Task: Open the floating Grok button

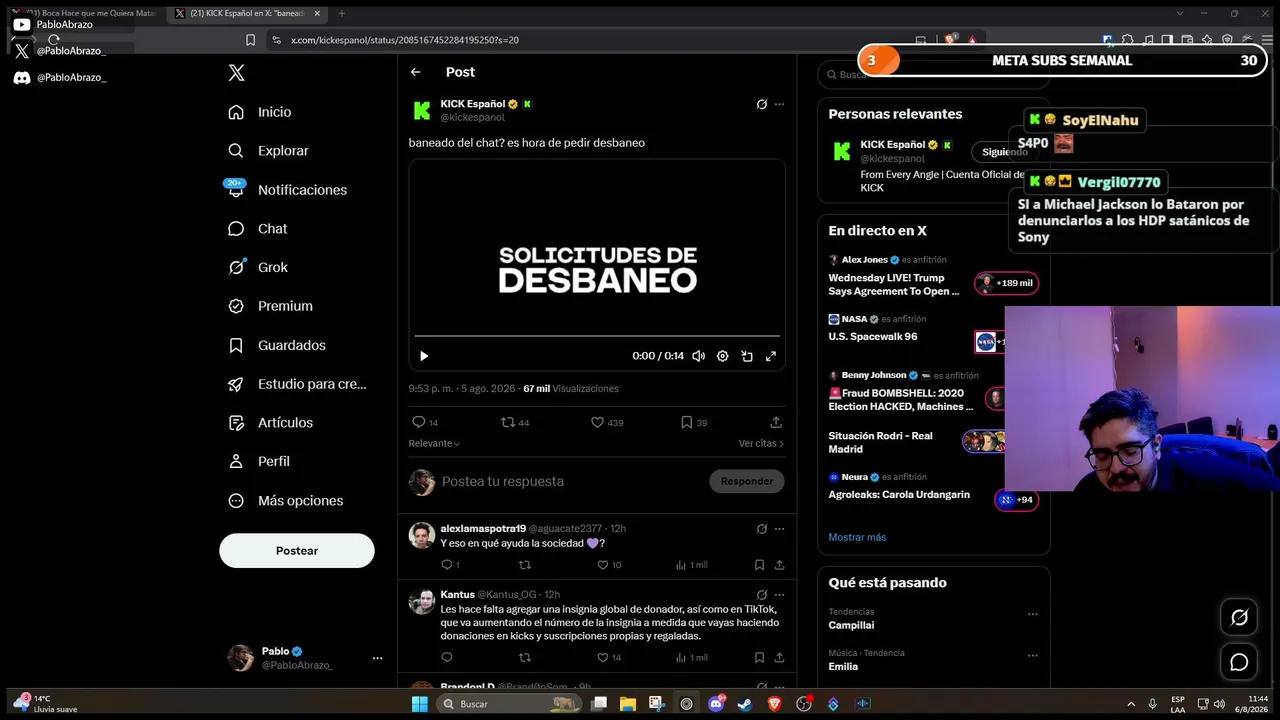Action: [x=1239, y=617]
